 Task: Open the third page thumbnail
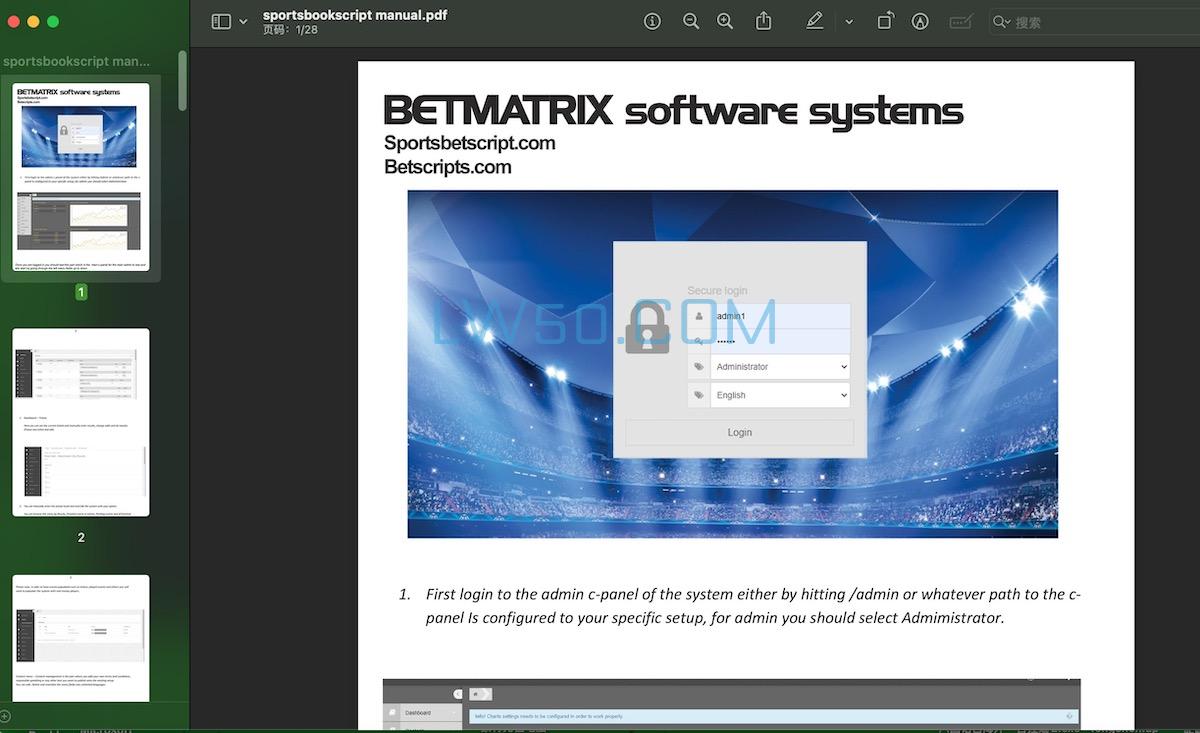click(81, 637)
